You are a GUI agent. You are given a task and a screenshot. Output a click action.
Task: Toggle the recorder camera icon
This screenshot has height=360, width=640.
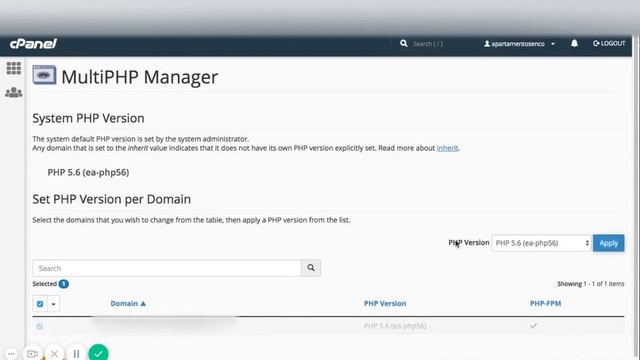[32, 354]
